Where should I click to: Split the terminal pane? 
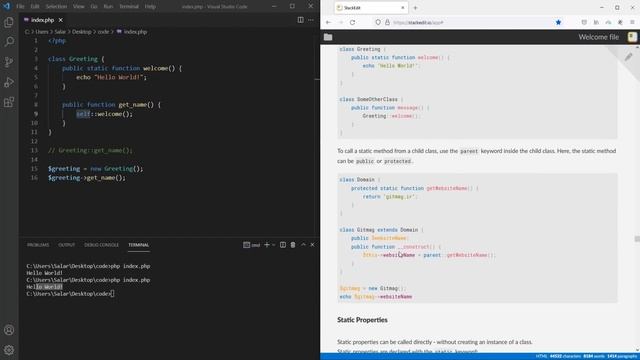coord(283,244)
